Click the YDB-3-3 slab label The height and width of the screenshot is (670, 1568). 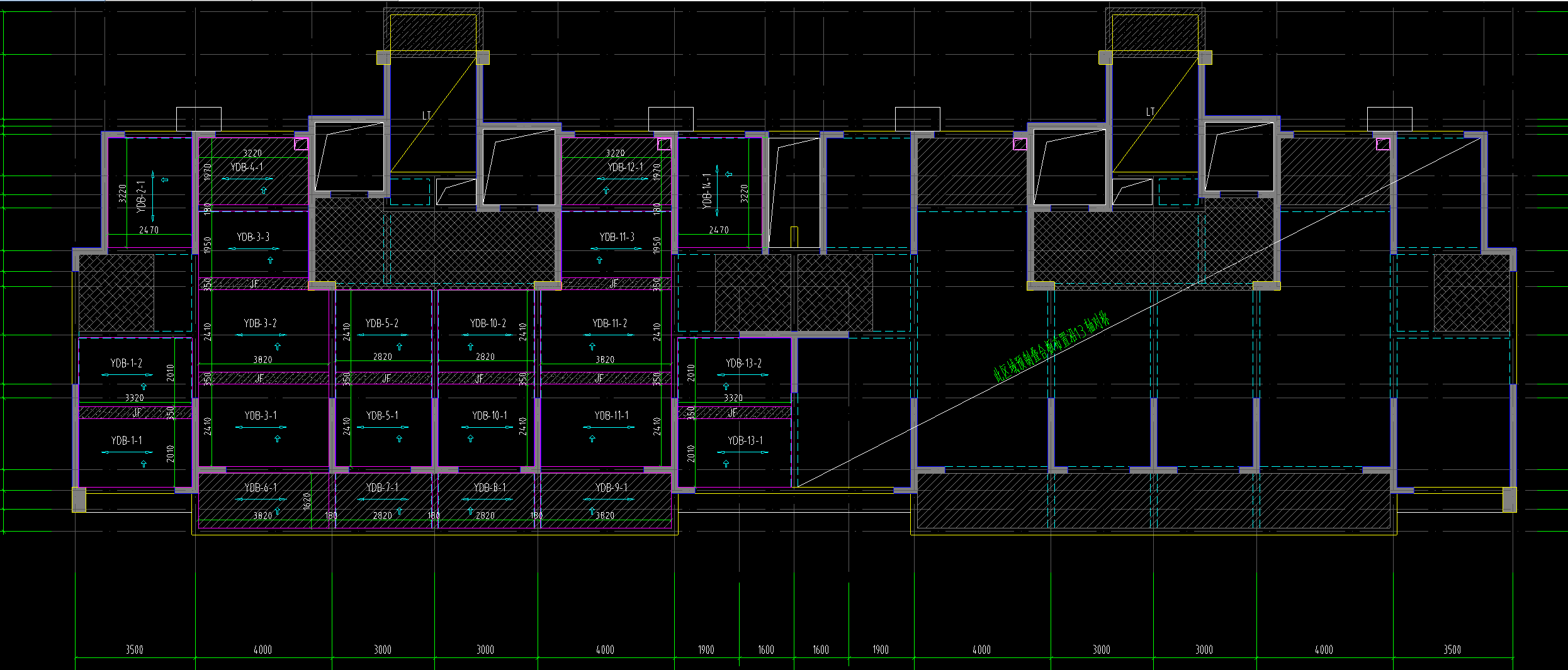(x=253, y=237)
